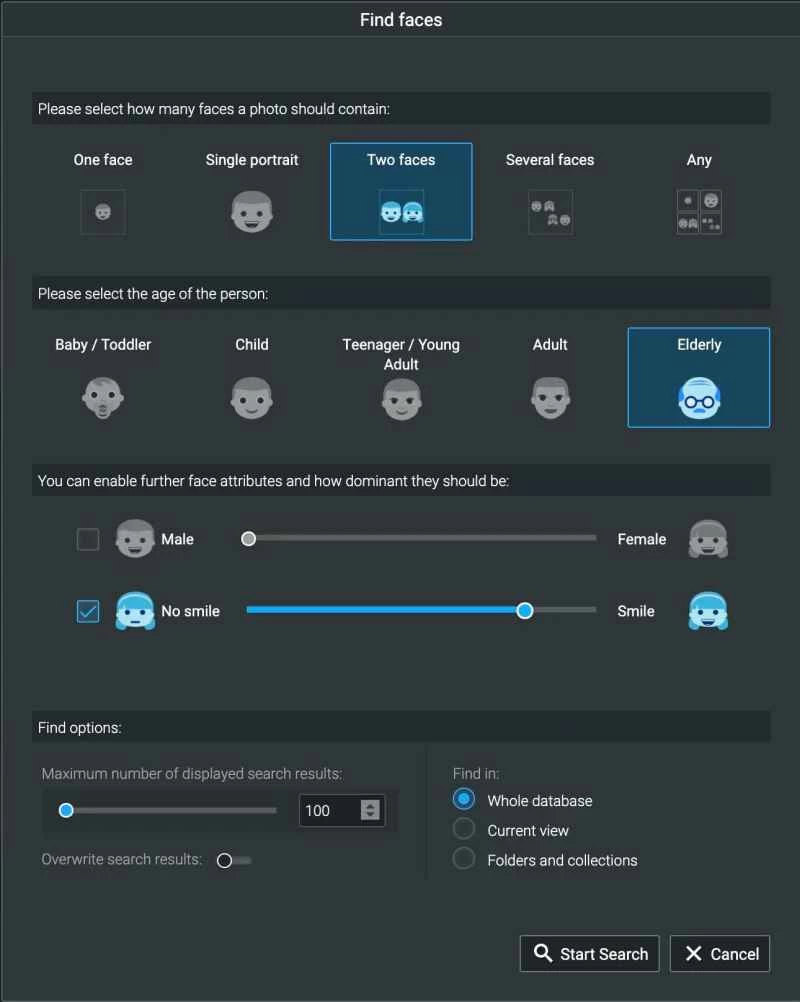Increase maximum results with up stepper arrow
The image size is (800, 1002).
[371, 805]
